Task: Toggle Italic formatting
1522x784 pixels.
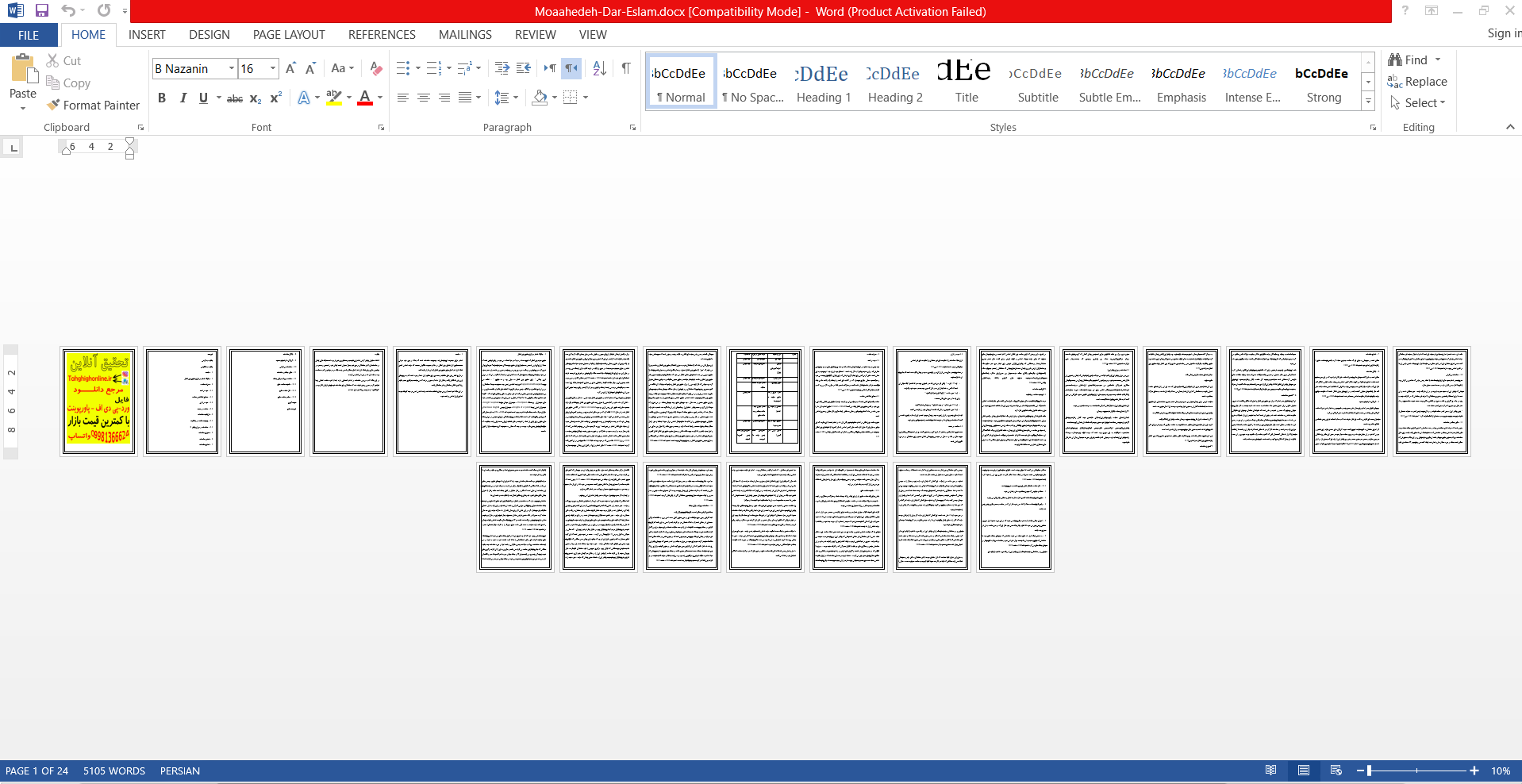Action: coord(183,98)
